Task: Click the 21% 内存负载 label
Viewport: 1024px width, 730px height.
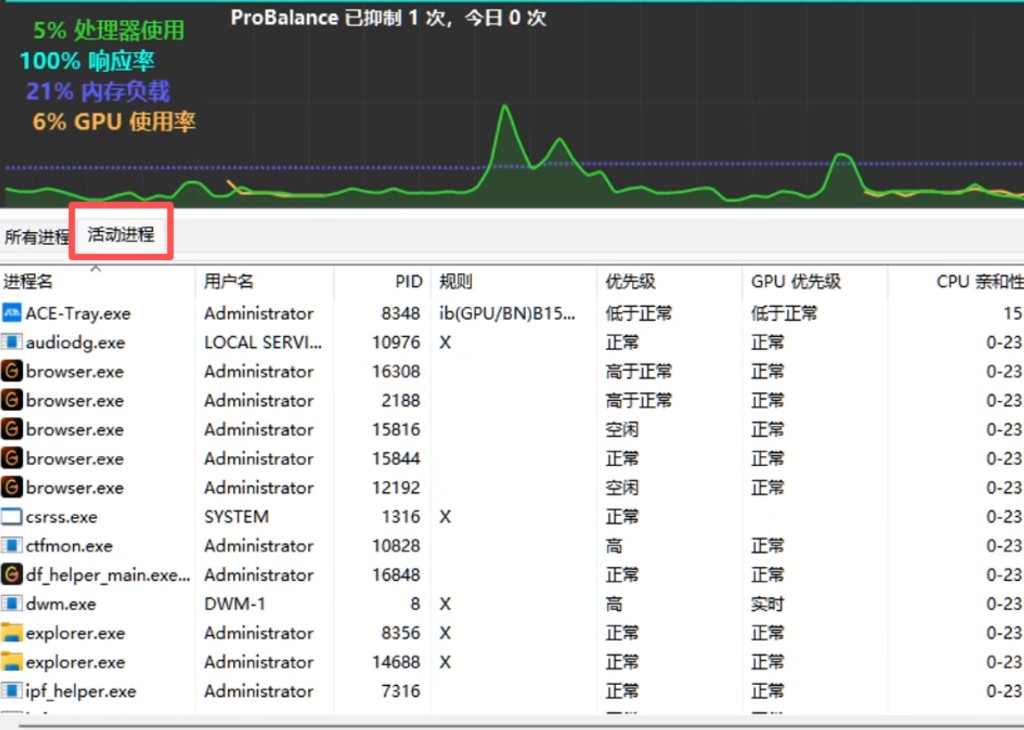Action: click(x=98, y=91)
